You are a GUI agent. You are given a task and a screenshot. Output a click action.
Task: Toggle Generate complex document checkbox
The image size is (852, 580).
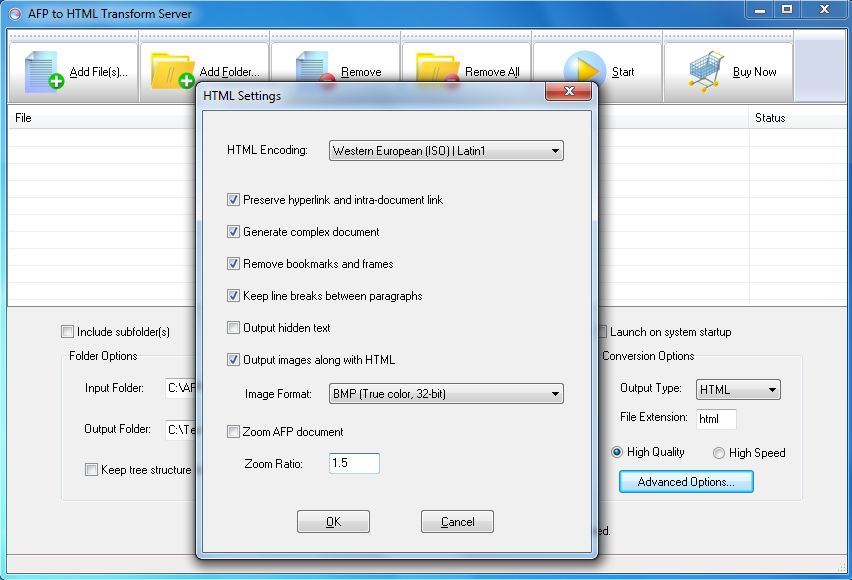233,232
